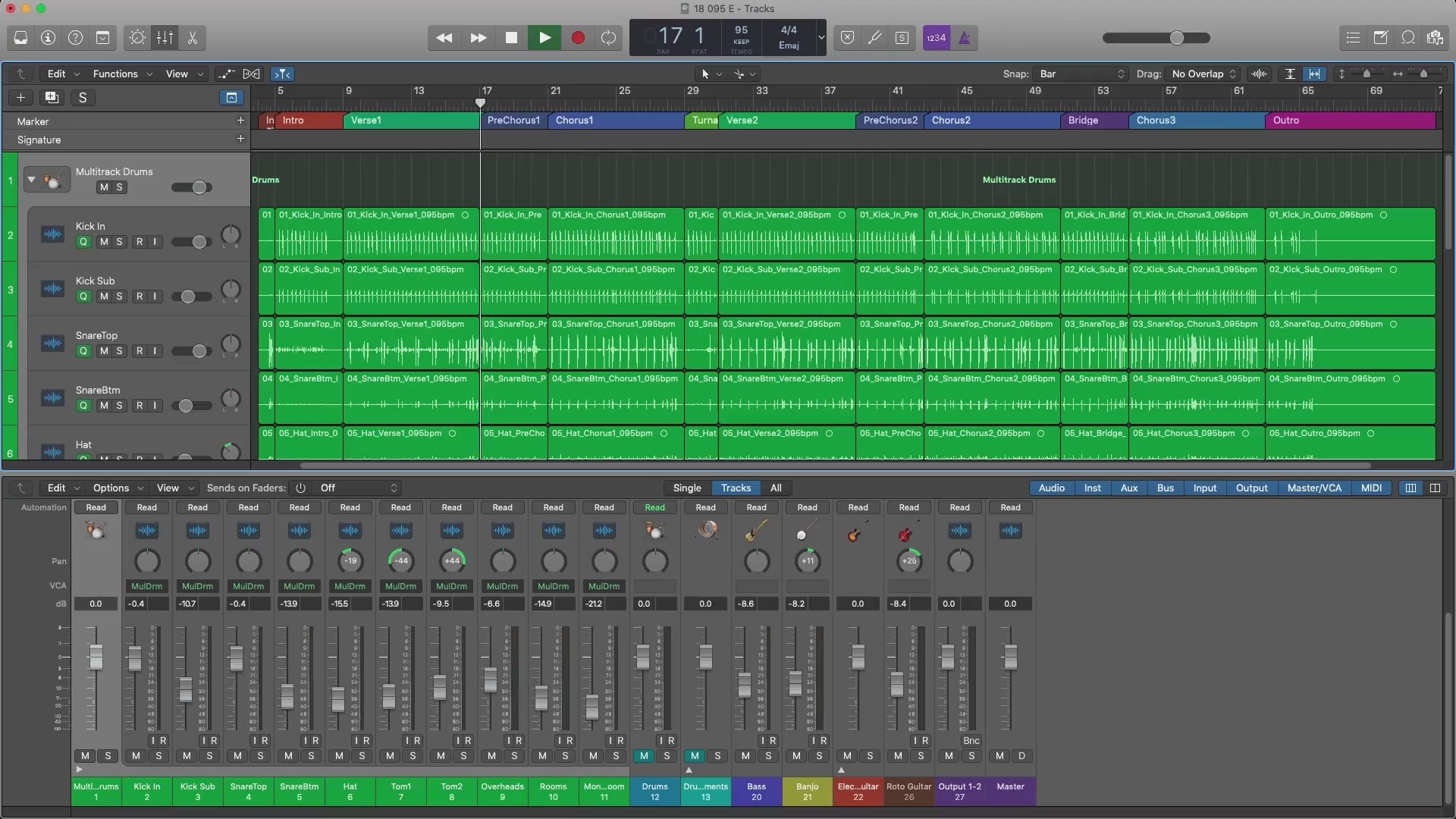Click the Bnc button on Output 1-2
The height and width of the screenshot is (819, 1456).
pos(971,740)
